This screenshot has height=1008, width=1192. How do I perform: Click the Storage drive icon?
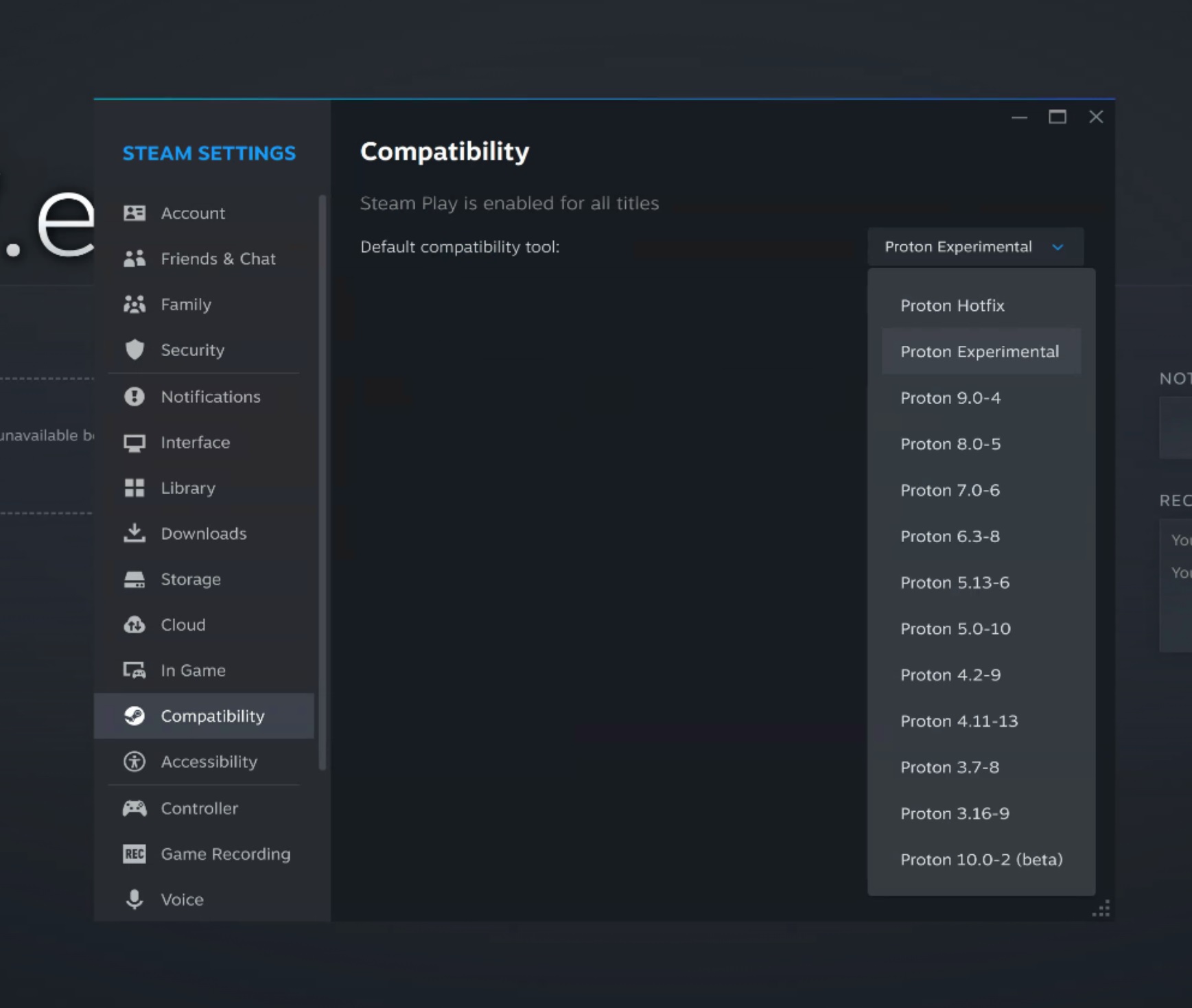tap(135, 579)
